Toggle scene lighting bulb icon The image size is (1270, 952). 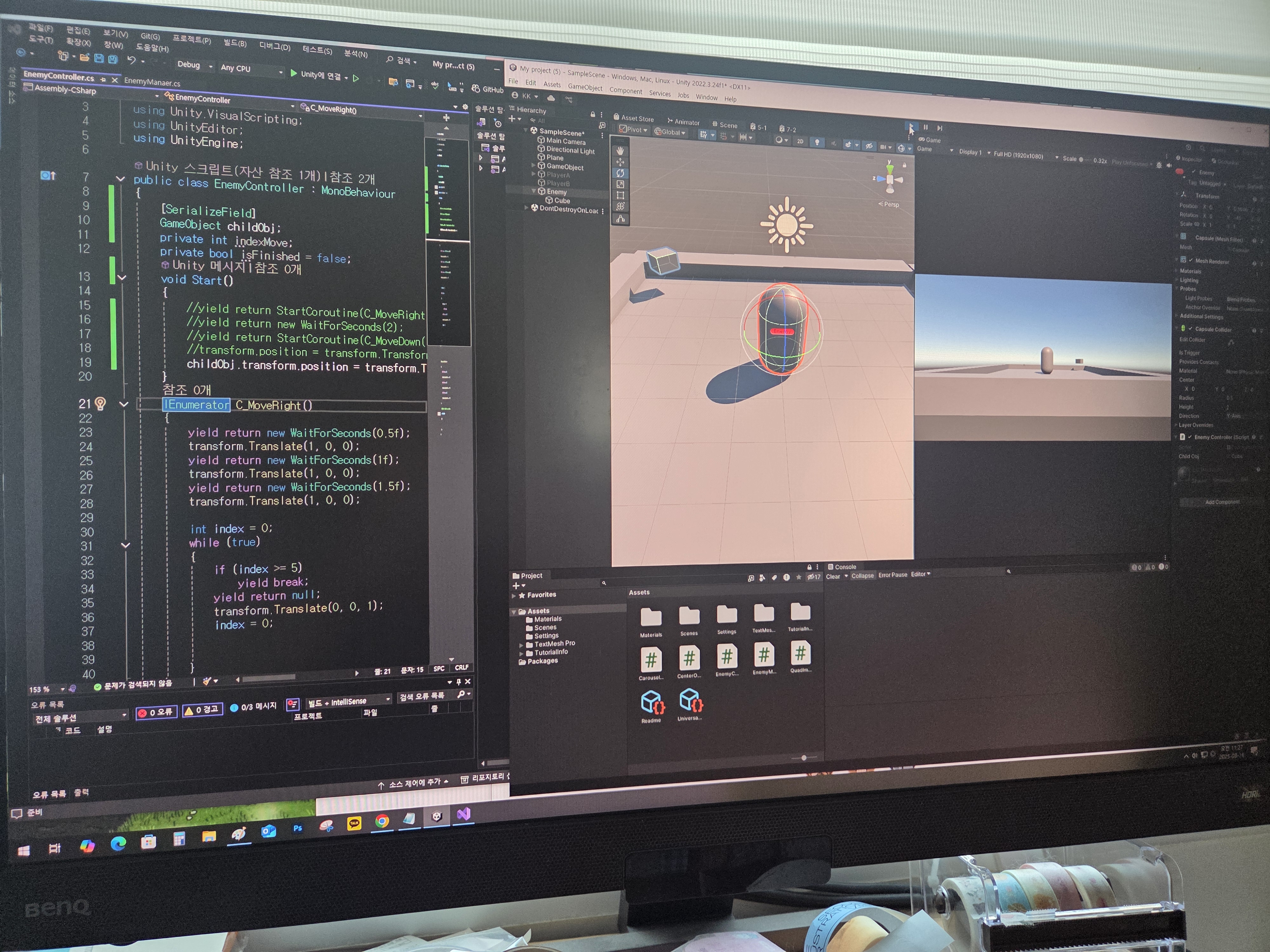click(817, 142)
